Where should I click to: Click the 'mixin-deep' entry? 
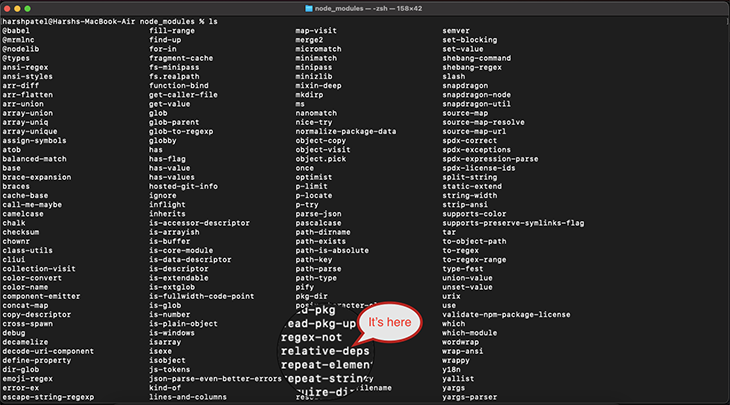[318, 86]
